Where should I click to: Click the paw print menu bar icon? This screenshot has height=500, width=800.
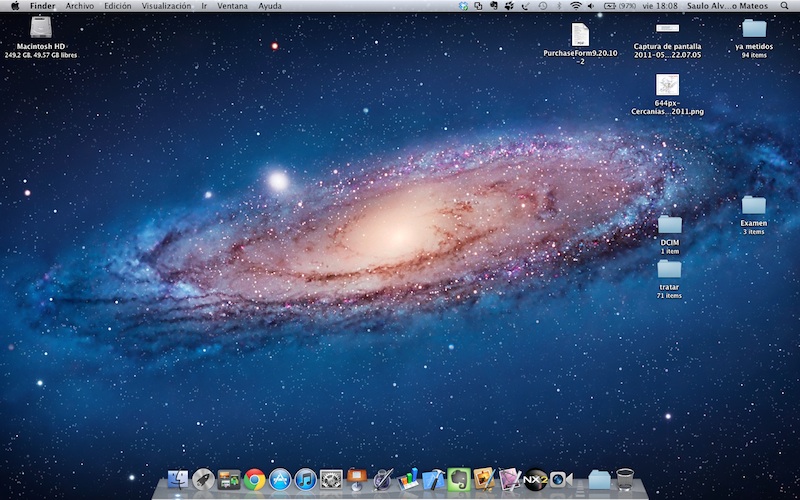pyautogui.click(x=509, y=6)
